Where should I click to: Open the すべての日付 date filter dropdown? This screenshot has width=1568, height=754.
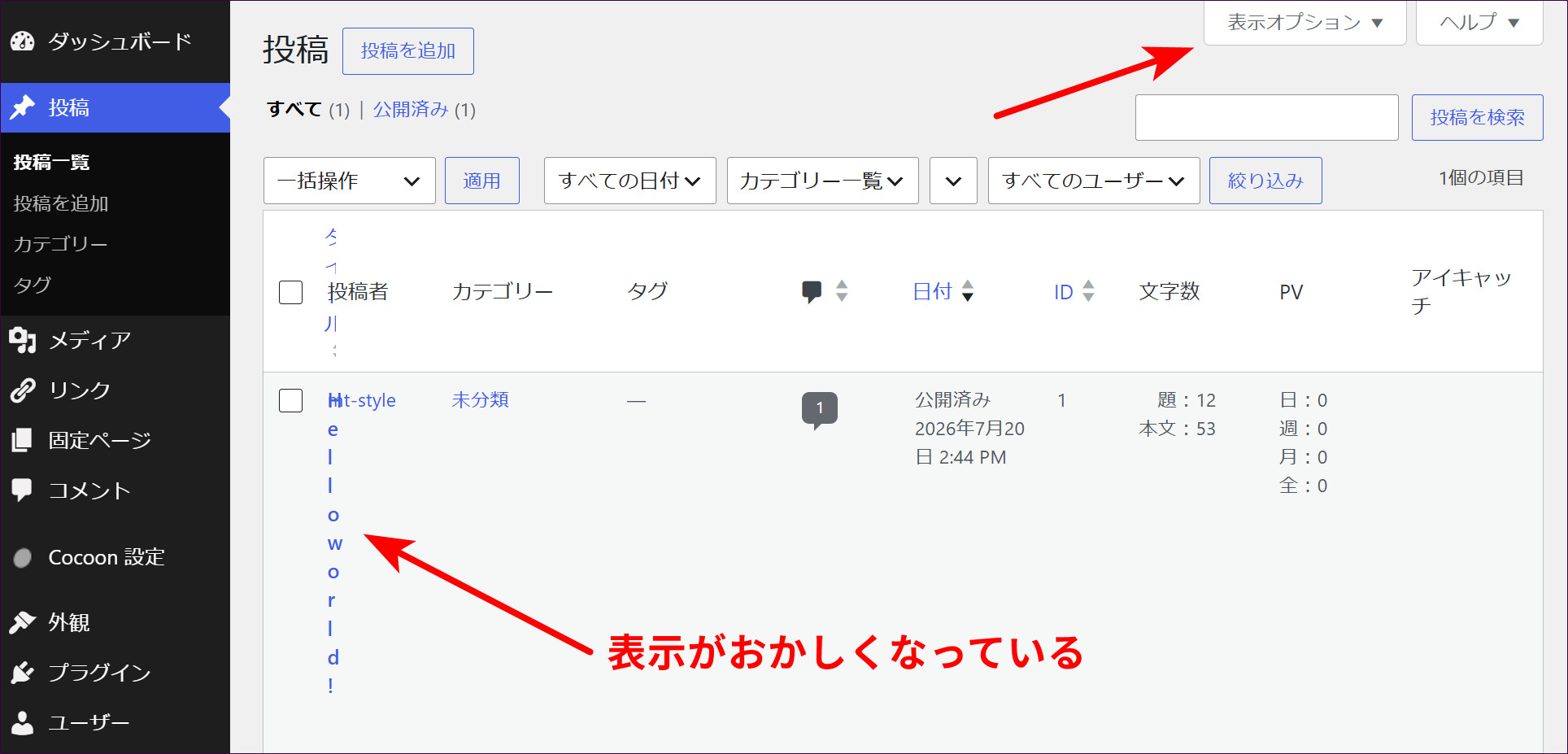point(630,181)
